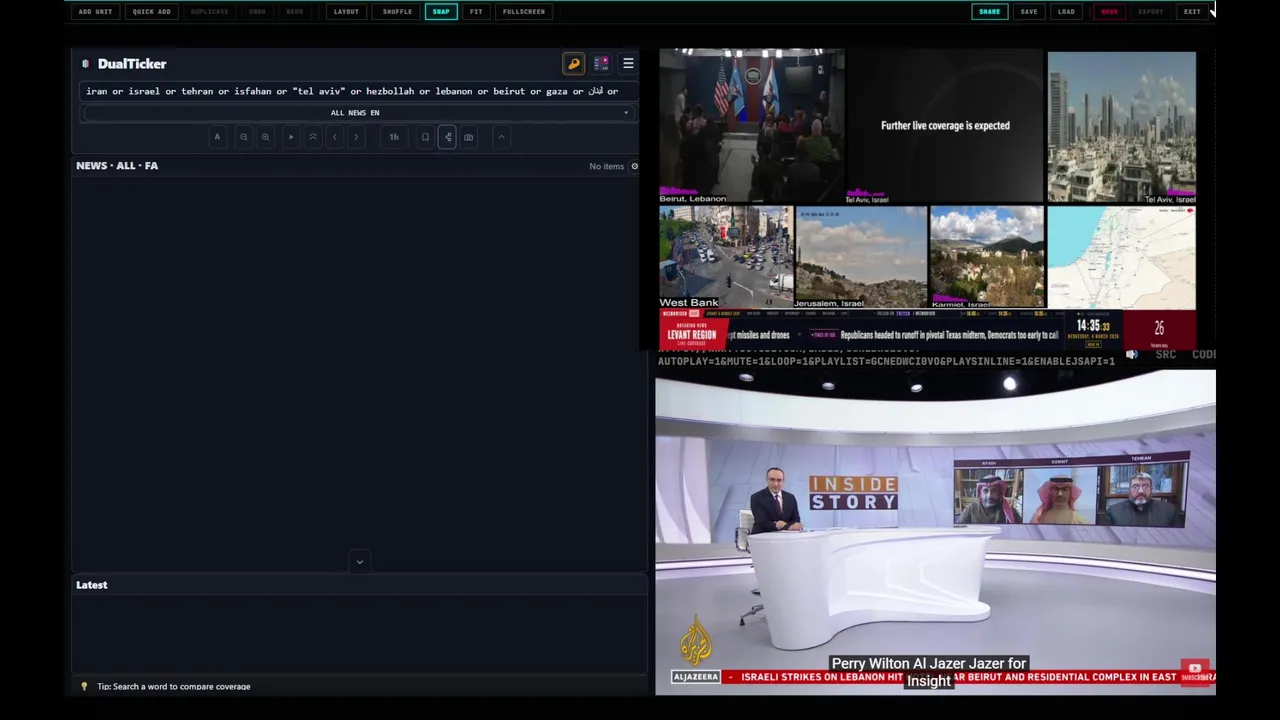Click the LOAD button
The height and width of the screenshot is (720, 1280).
pyautogui.click(x=1066, y=12)
